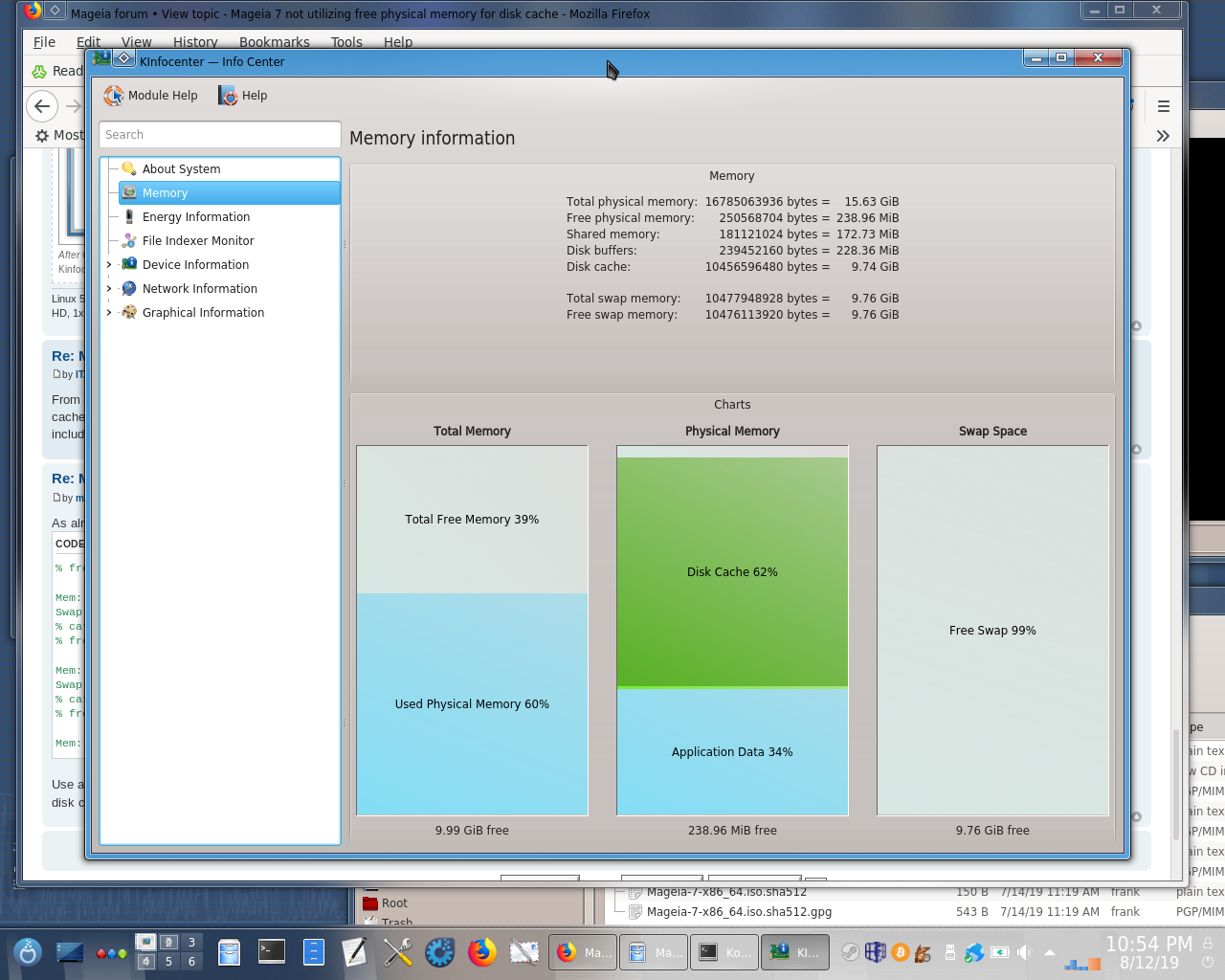Click the Steam tray icon
The image size is (1225, 980).
coord(850,952)
